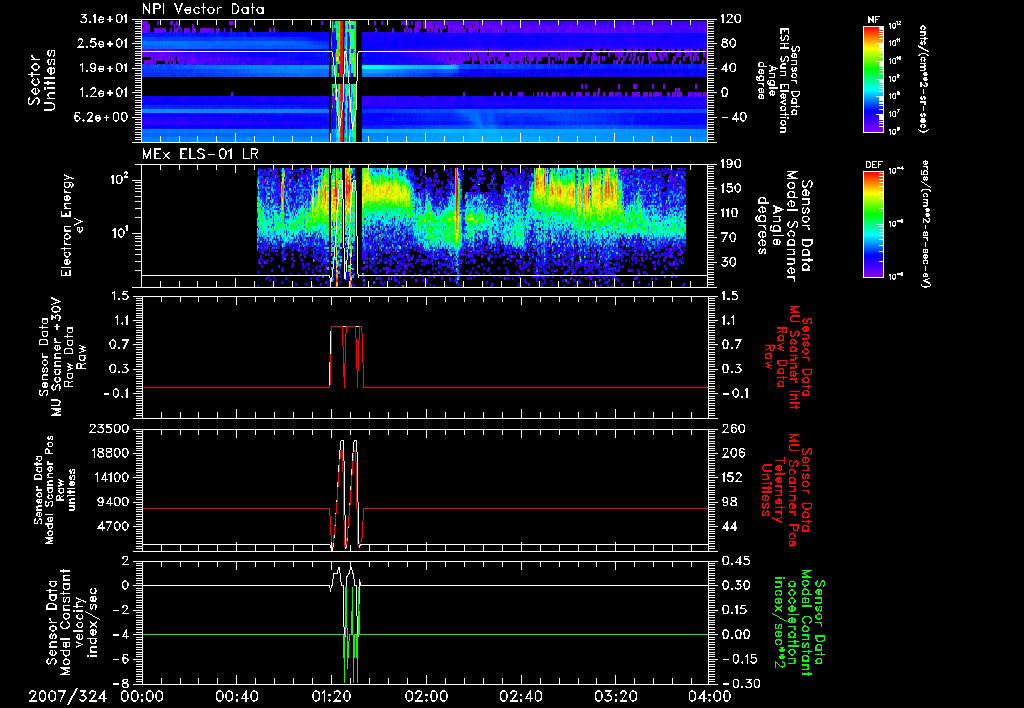Click the -6 velocity axis tick
The width and height of the screenshot is (1024, 708).
click(121, 658)
